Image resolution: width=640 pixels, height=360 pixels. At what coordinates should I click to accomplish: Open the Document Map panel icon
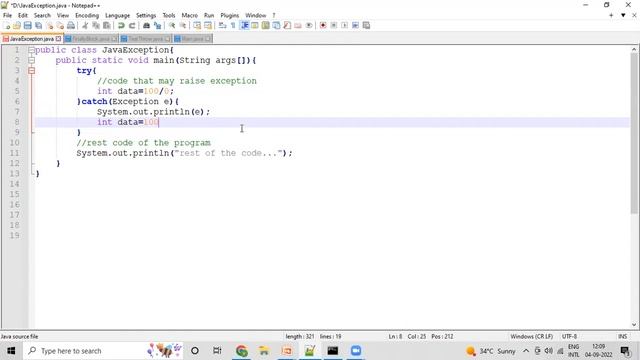265,25
